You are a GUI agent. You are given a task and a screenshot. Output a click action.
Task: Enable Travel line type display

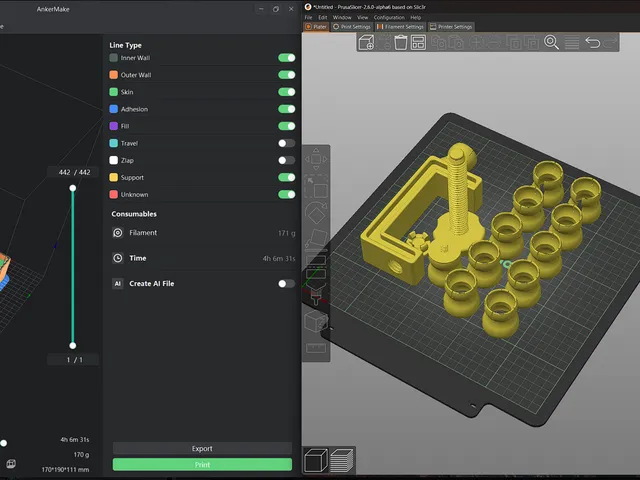coord(287,143)
